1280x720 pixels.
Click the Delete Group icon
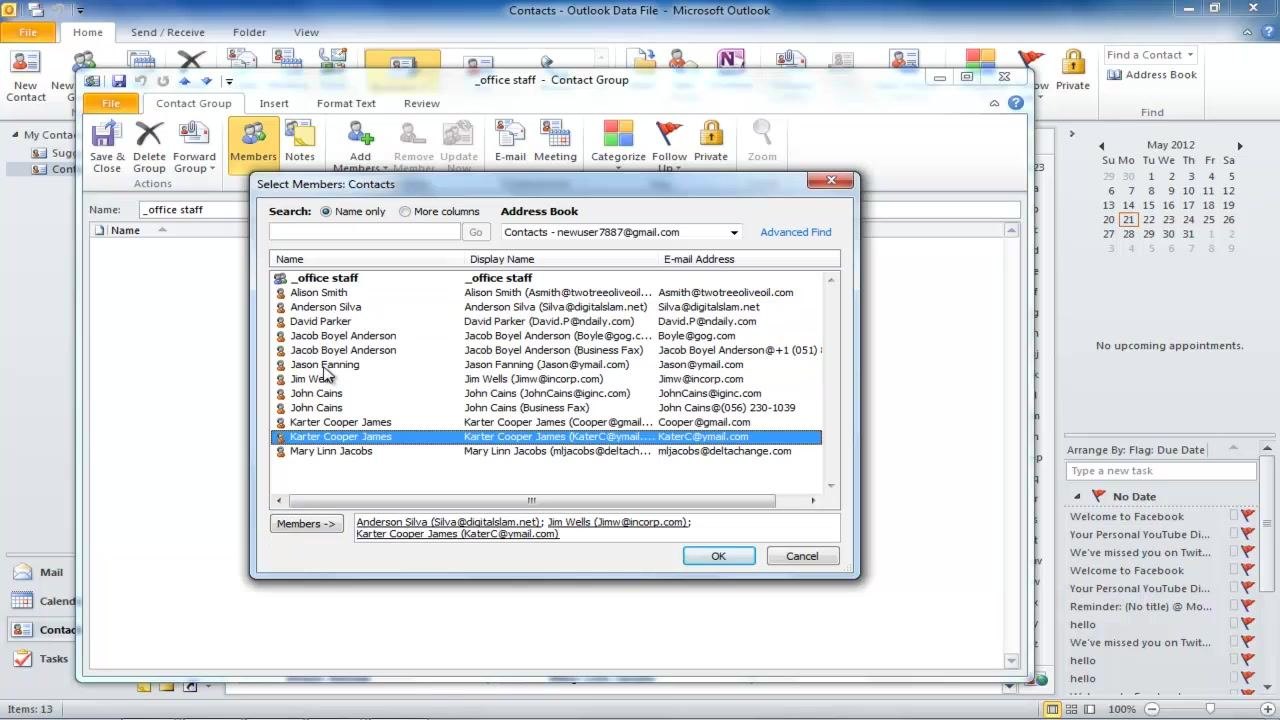149,146
